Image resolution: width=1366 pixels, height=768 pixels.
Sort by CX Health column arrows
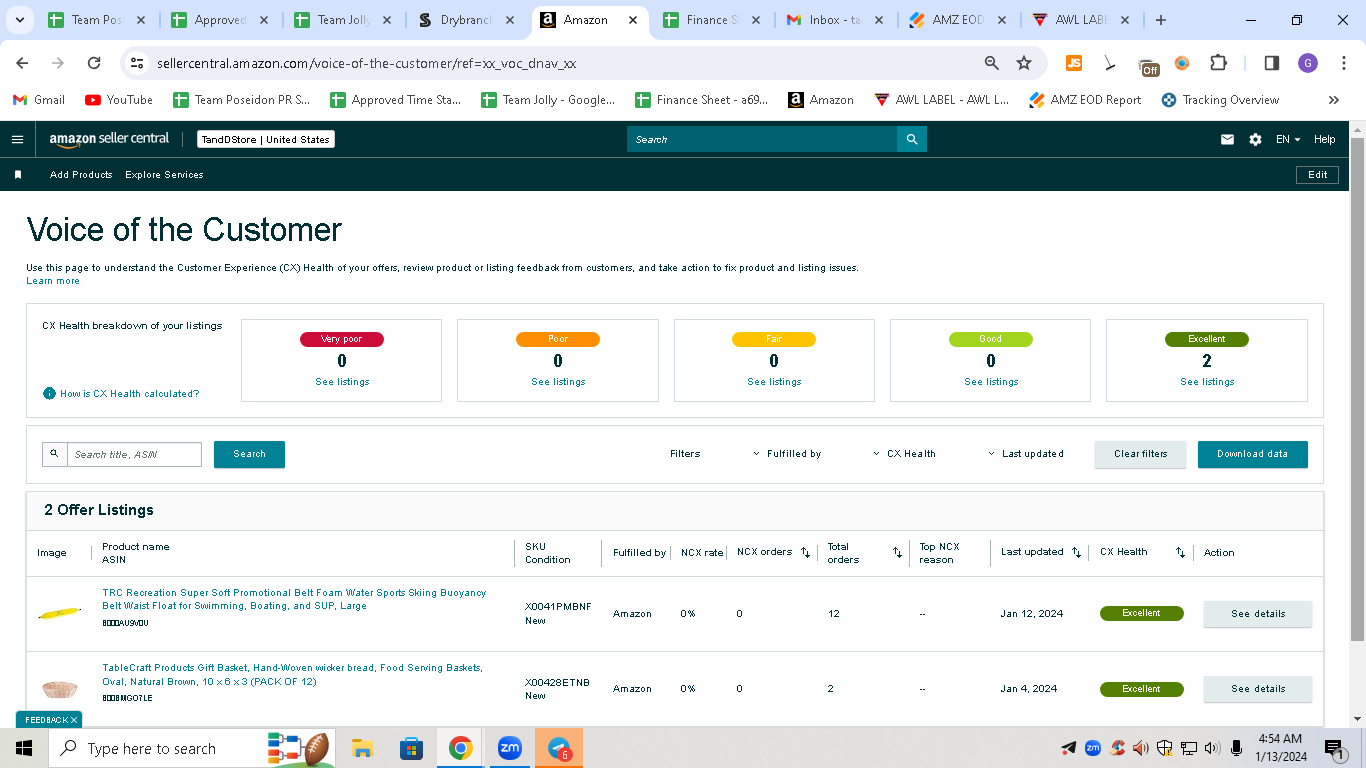click(x=1180, y=552)
